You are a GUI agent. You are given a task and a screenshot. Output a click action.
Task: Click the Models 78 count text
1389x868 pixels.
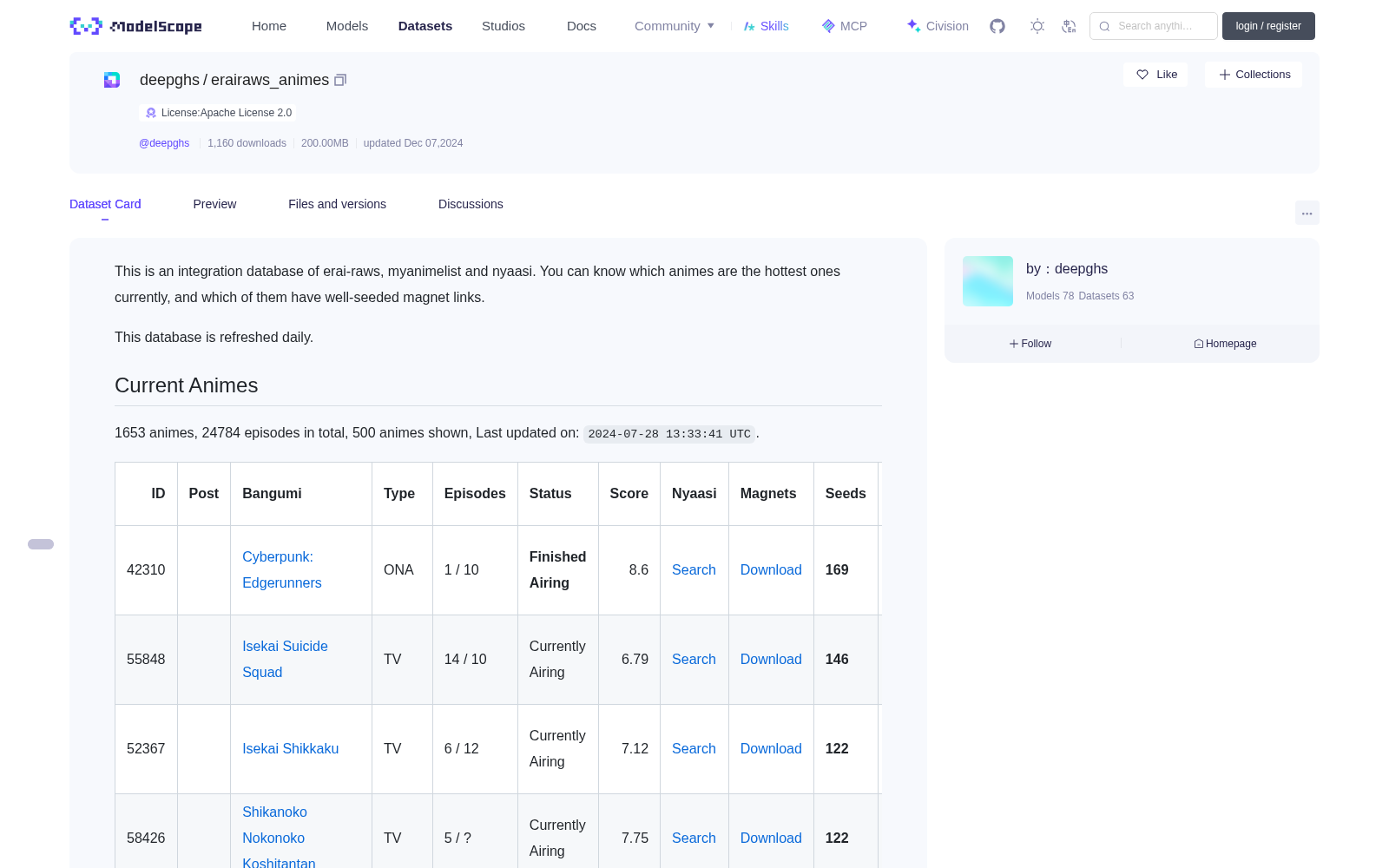1050,296
